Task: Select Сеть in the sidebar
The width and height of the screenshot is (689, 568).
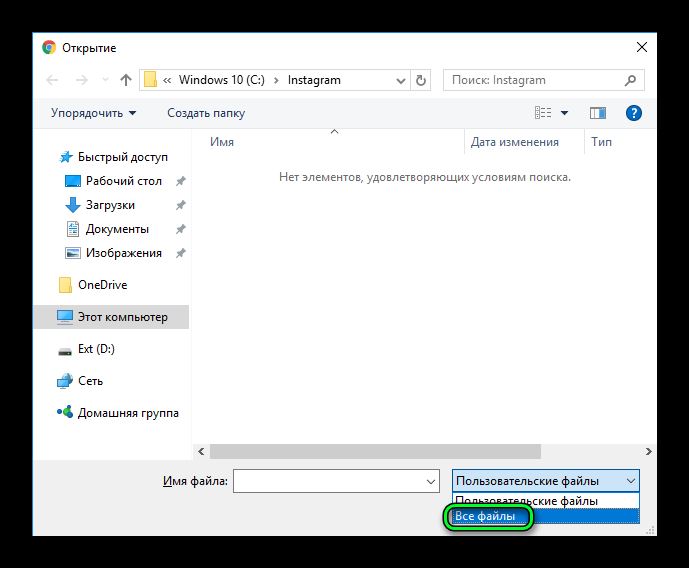Action: pyautogui.click(x=90, y=381)
